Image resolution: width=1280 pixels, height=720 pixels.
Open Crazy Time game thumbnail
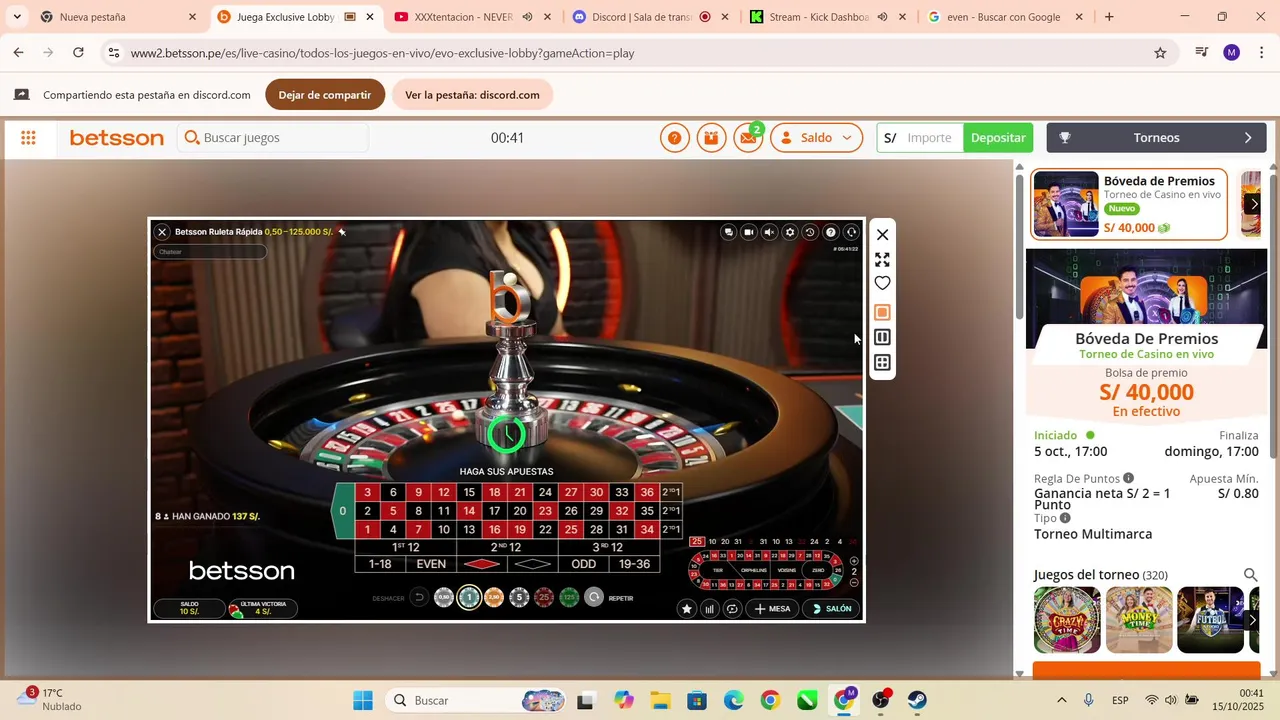click(x=1067, y=620)
